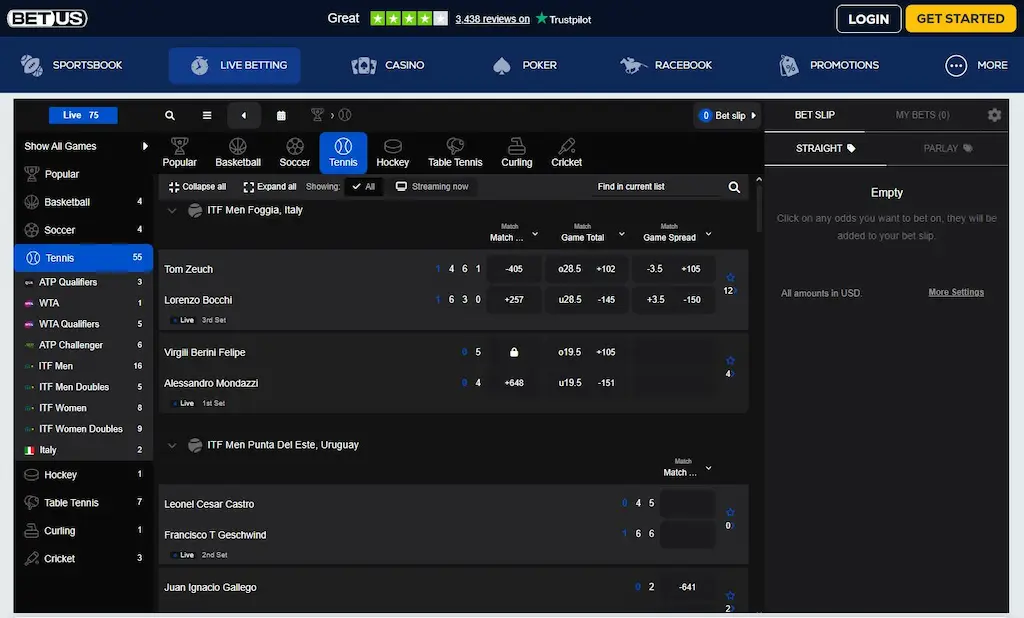The width and height of the screenshot is (1024, 618).
Task: Open the Promotions section
Action: (829, 65)
